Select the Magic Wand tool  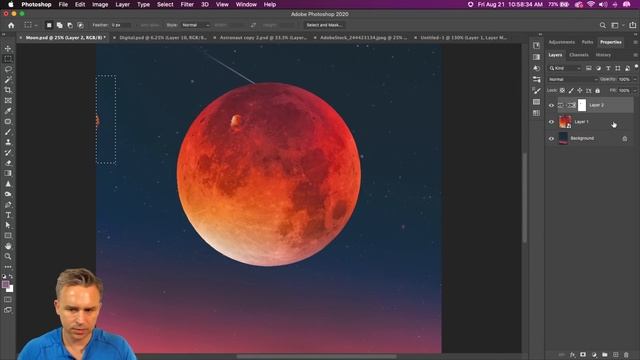pos(8,80)
